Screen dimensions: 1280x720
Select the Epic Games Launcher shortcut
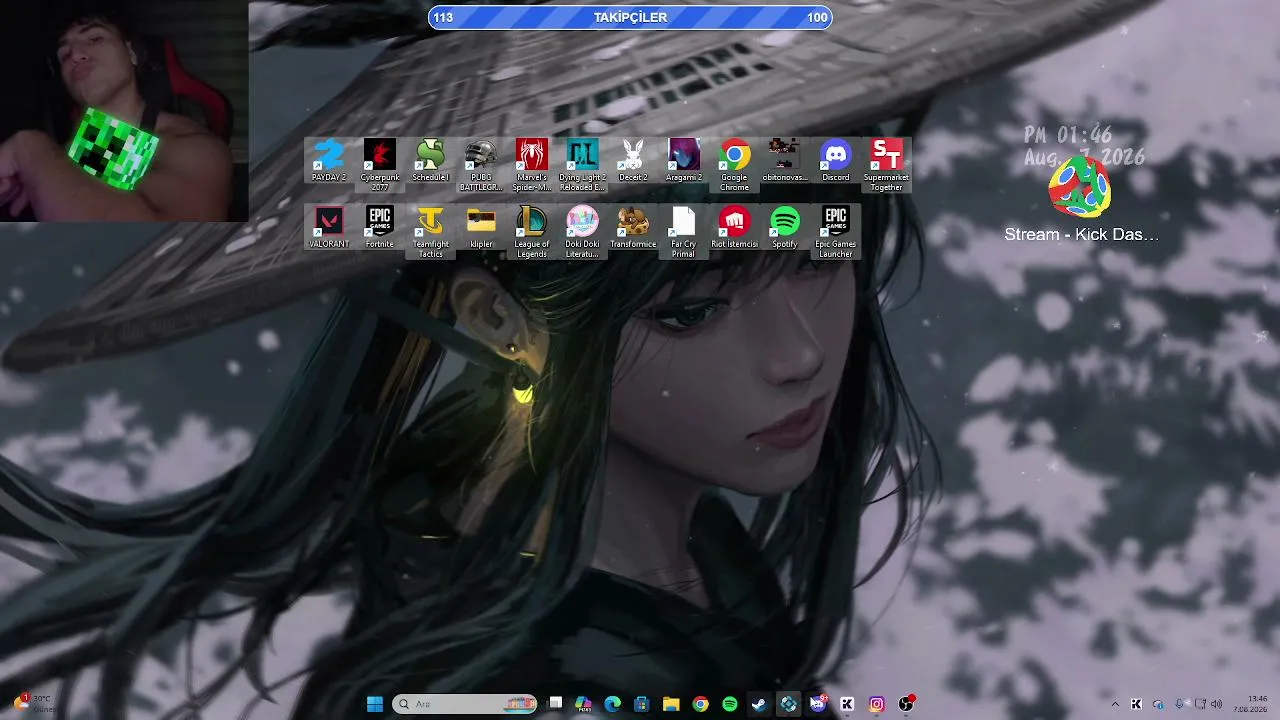[x=836, y=232]
